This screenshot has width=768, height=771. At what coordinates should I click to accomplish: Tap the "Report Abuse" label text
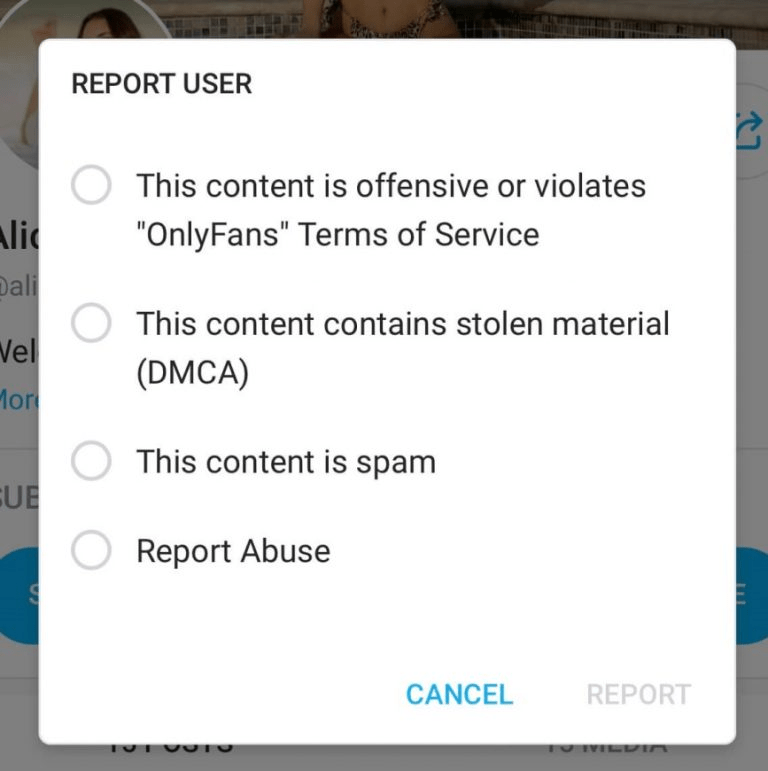233,551
